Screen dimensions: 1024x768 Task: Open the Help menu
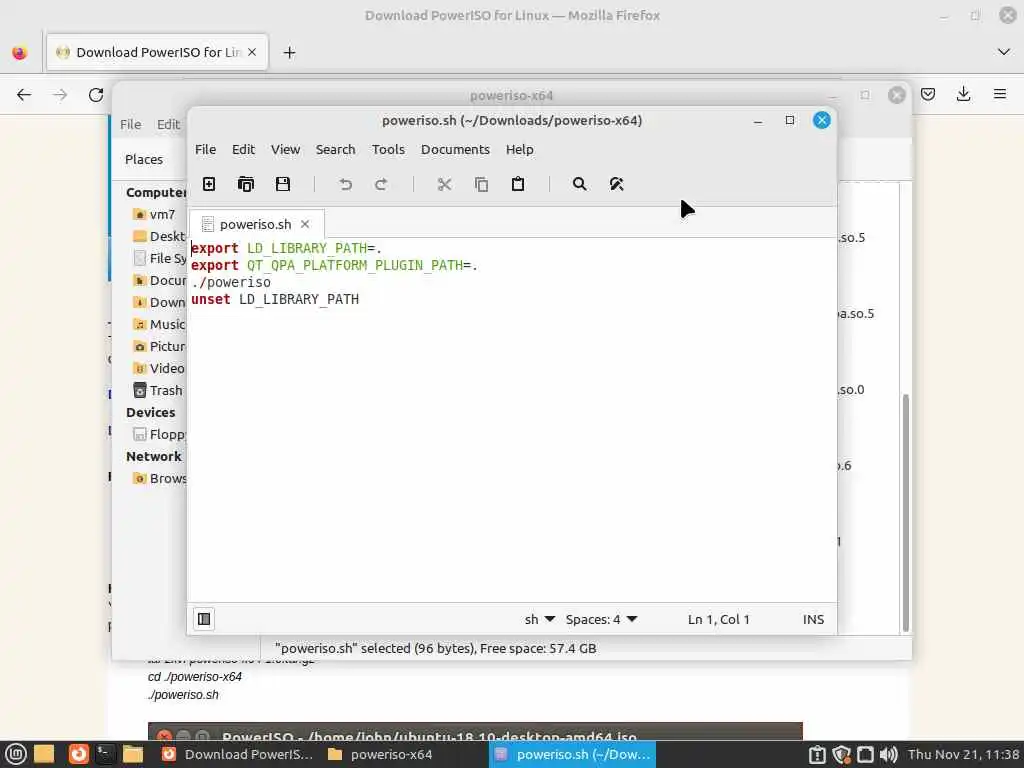519,150
